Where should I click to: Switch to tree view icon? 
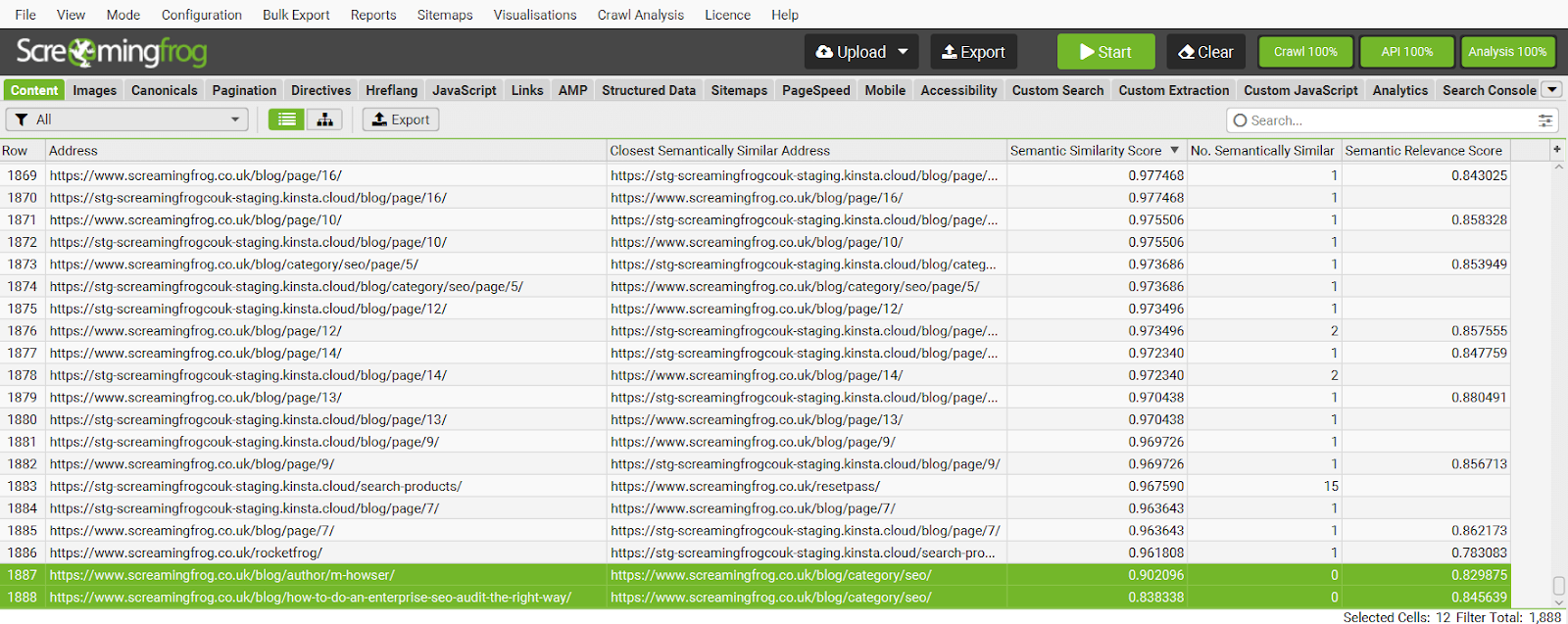click(x=324, y=120)
